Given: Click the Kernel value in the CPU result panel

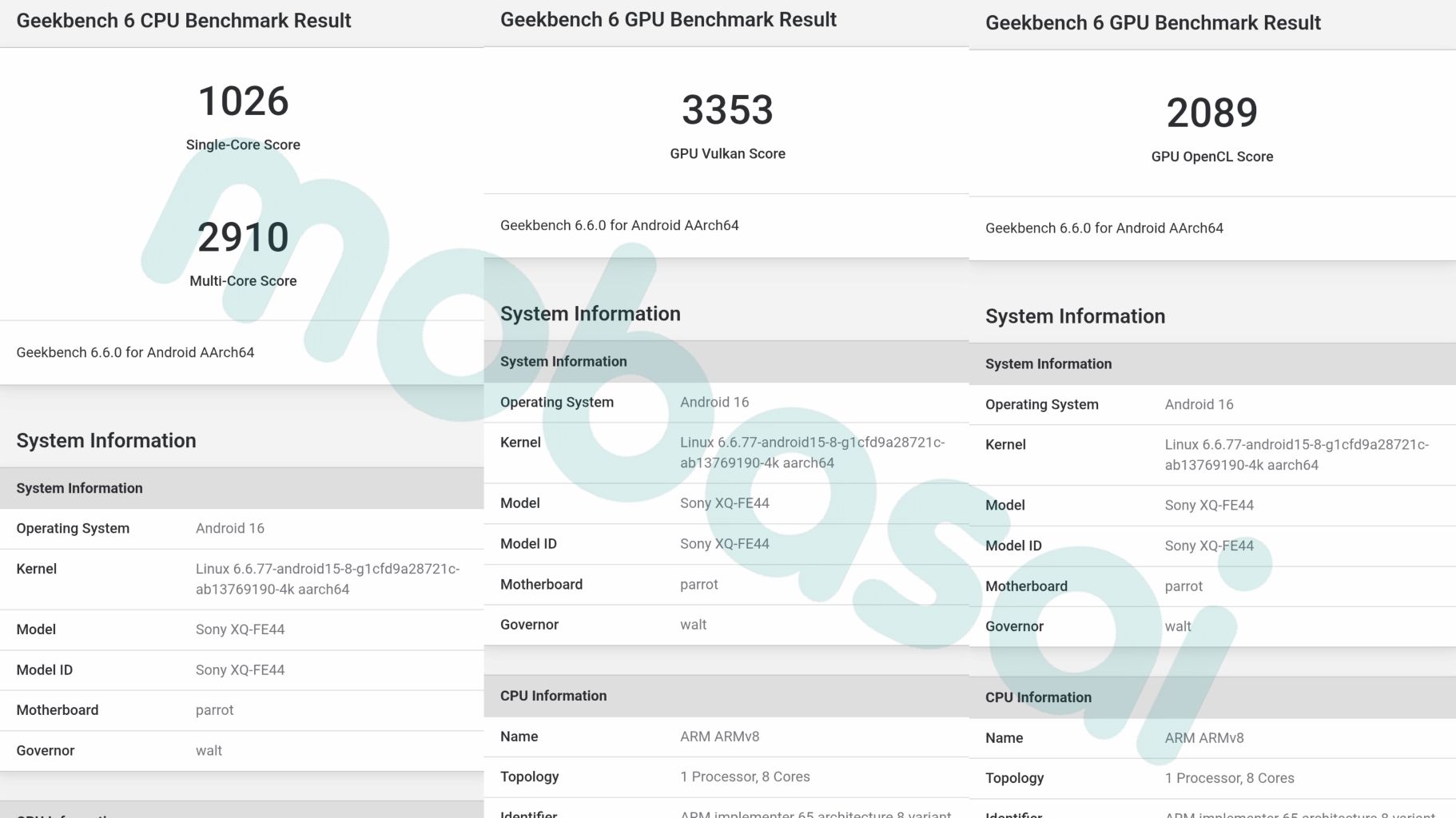Looking at the screenshot, I should pyautogui.click(x=327, y=579).
